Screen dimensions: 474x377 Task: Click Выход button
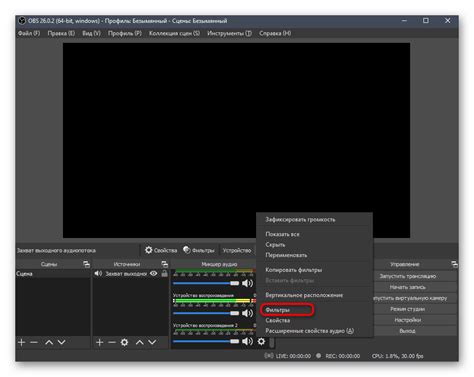point(415,331)
